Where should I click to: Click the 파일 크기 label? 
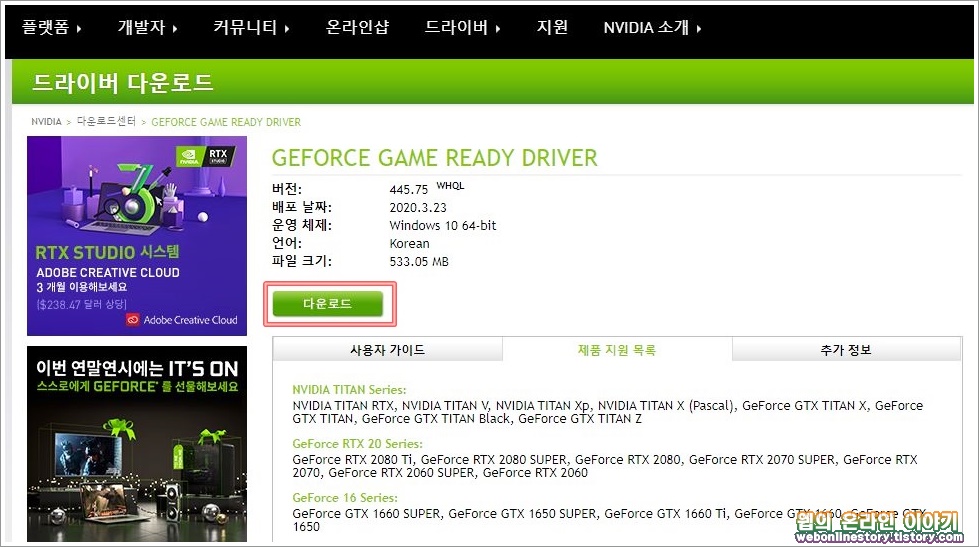tap(302, 261)
